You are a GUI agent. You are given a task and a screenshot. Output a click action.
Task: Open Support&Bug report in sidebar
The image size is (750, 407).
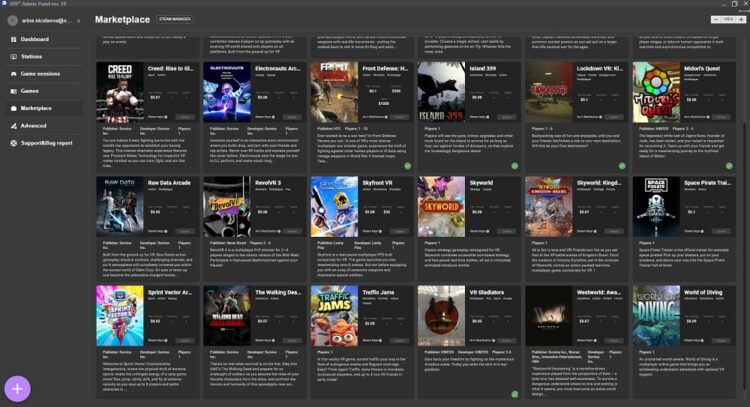(x=44, y=143)
